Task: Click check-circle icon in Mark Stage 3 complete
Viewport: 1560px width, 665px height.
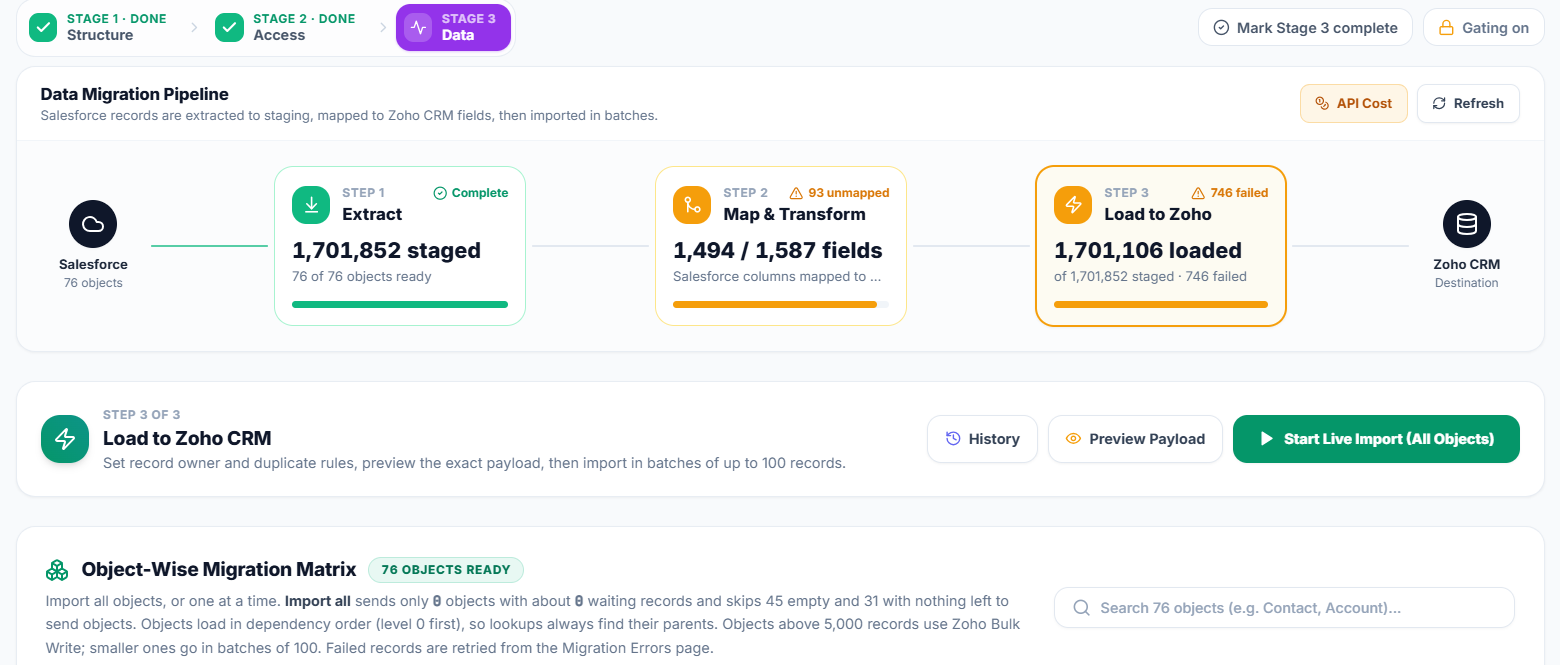Action: (x=1221, y=28)
